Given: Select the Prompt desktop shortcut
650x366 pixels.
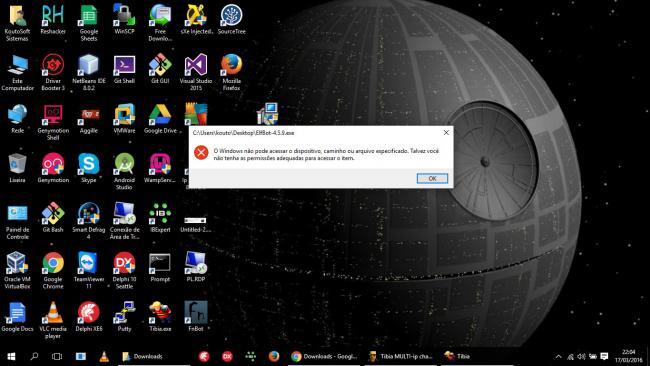Looking at the screenshot, I should coord(160,267).
